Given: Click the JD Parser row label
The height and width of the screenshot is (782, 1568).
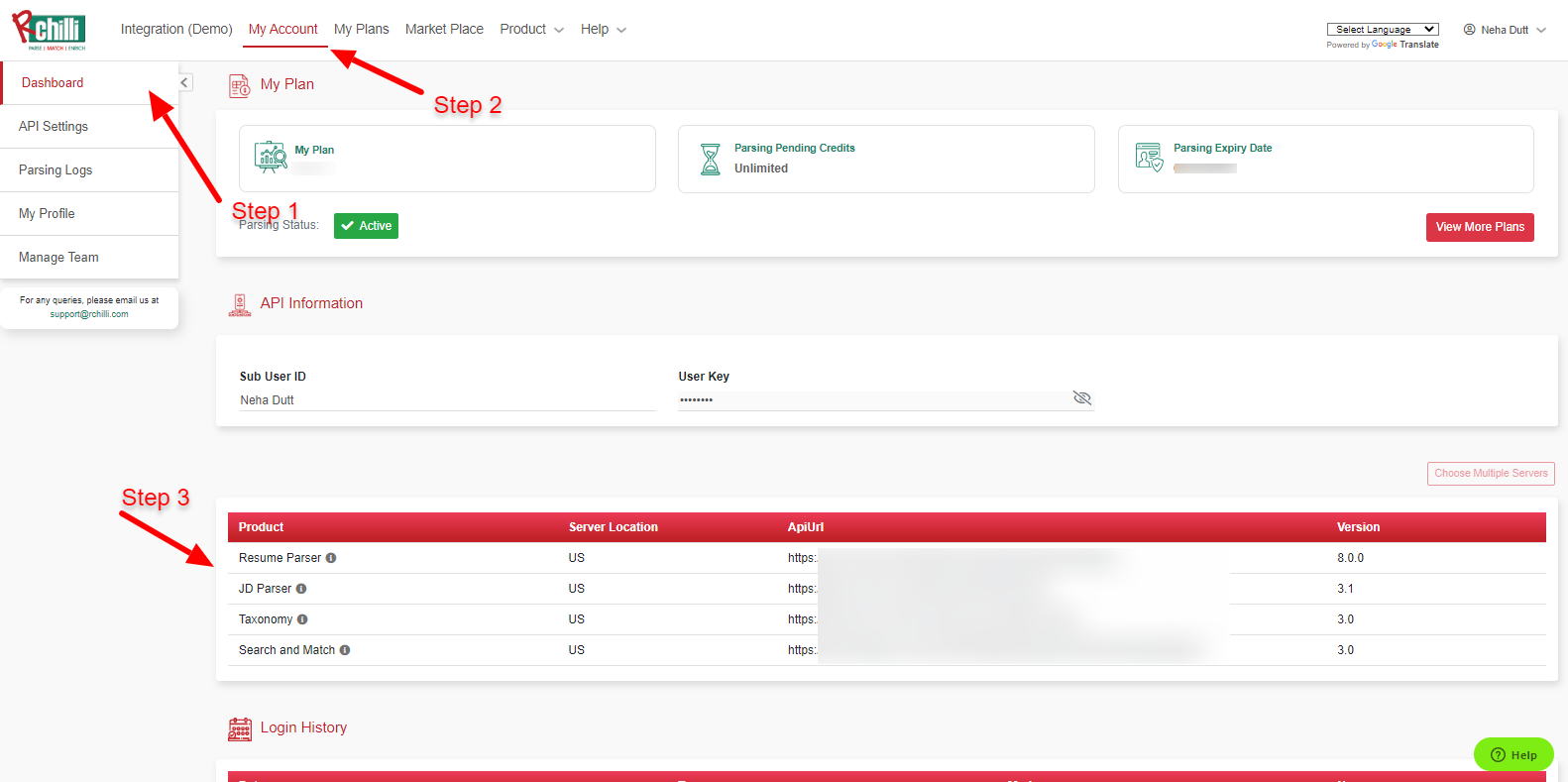Looking at the screenshot, I should [266, 589].
